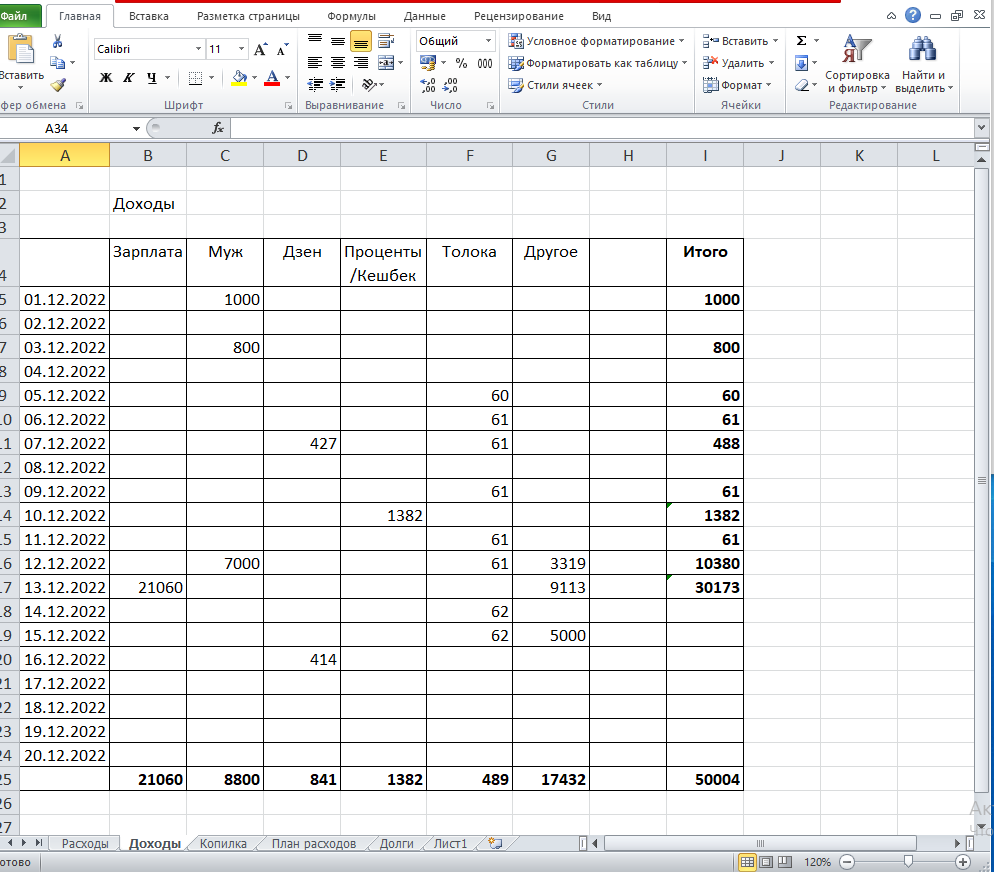Open Help with question mark icon

tap(913, 15)
